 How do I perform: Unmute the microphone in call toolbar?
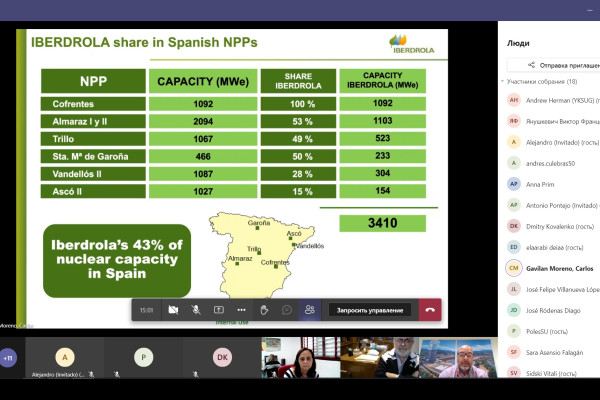click(x=196, y=310)
